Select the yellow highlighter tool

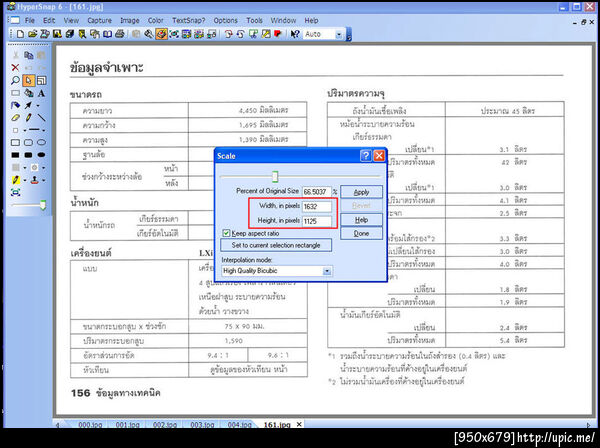[x=15, y=179]
